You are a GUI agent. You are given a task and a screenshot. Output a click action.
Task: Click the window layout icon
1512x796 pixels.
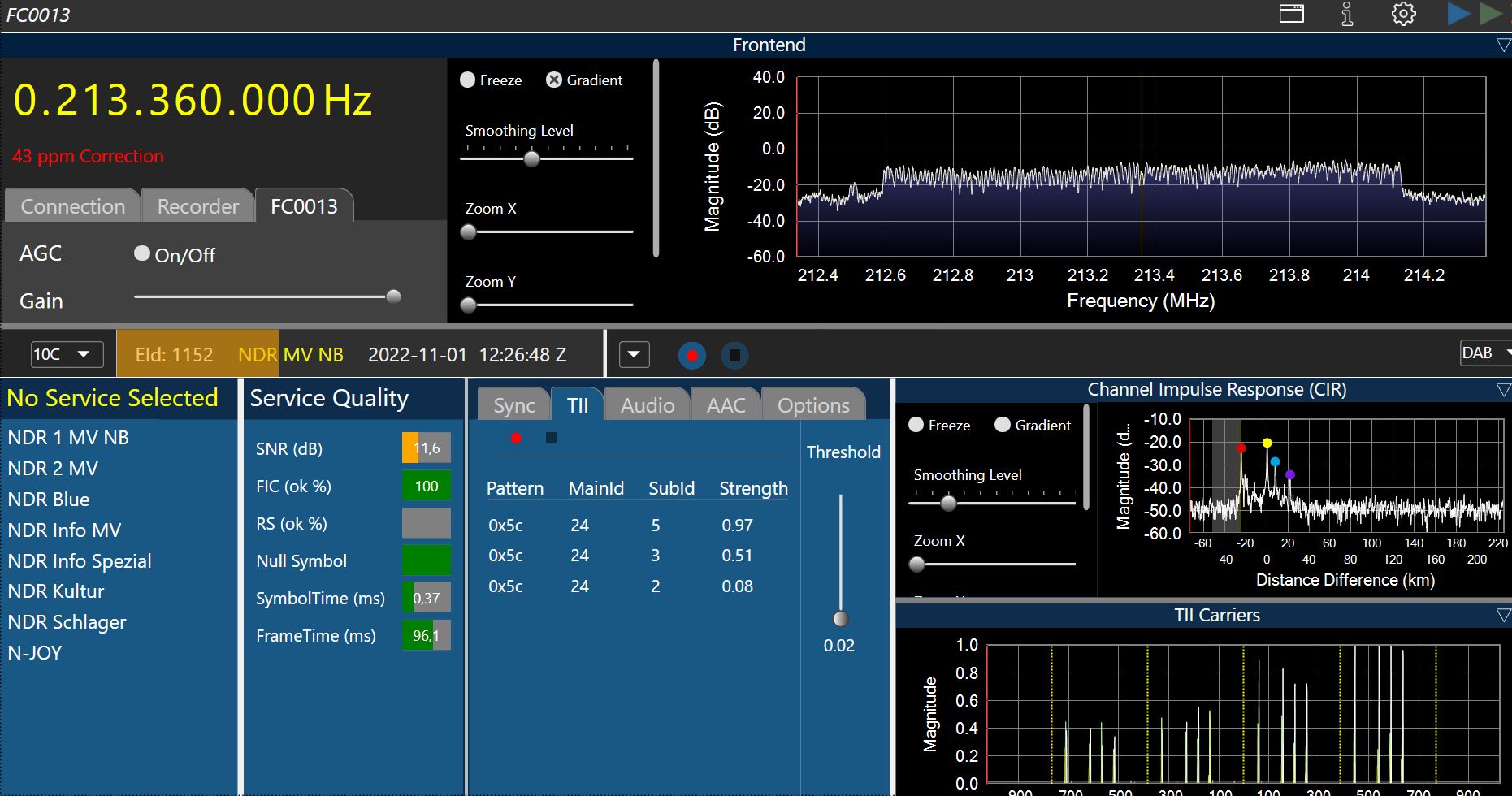pos(1291,14)
